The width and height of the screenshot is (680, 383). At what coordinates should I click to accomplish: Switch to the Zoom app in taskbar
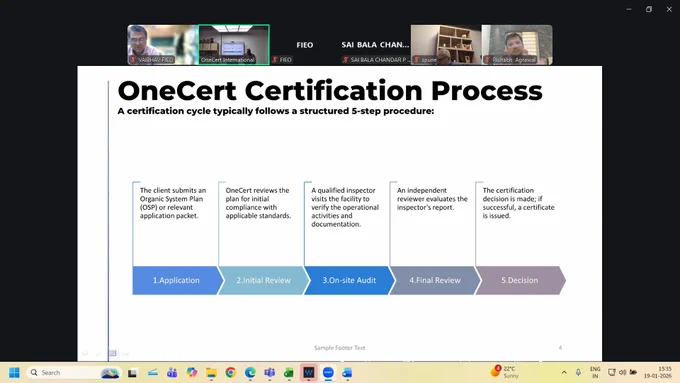coord(328,373)
